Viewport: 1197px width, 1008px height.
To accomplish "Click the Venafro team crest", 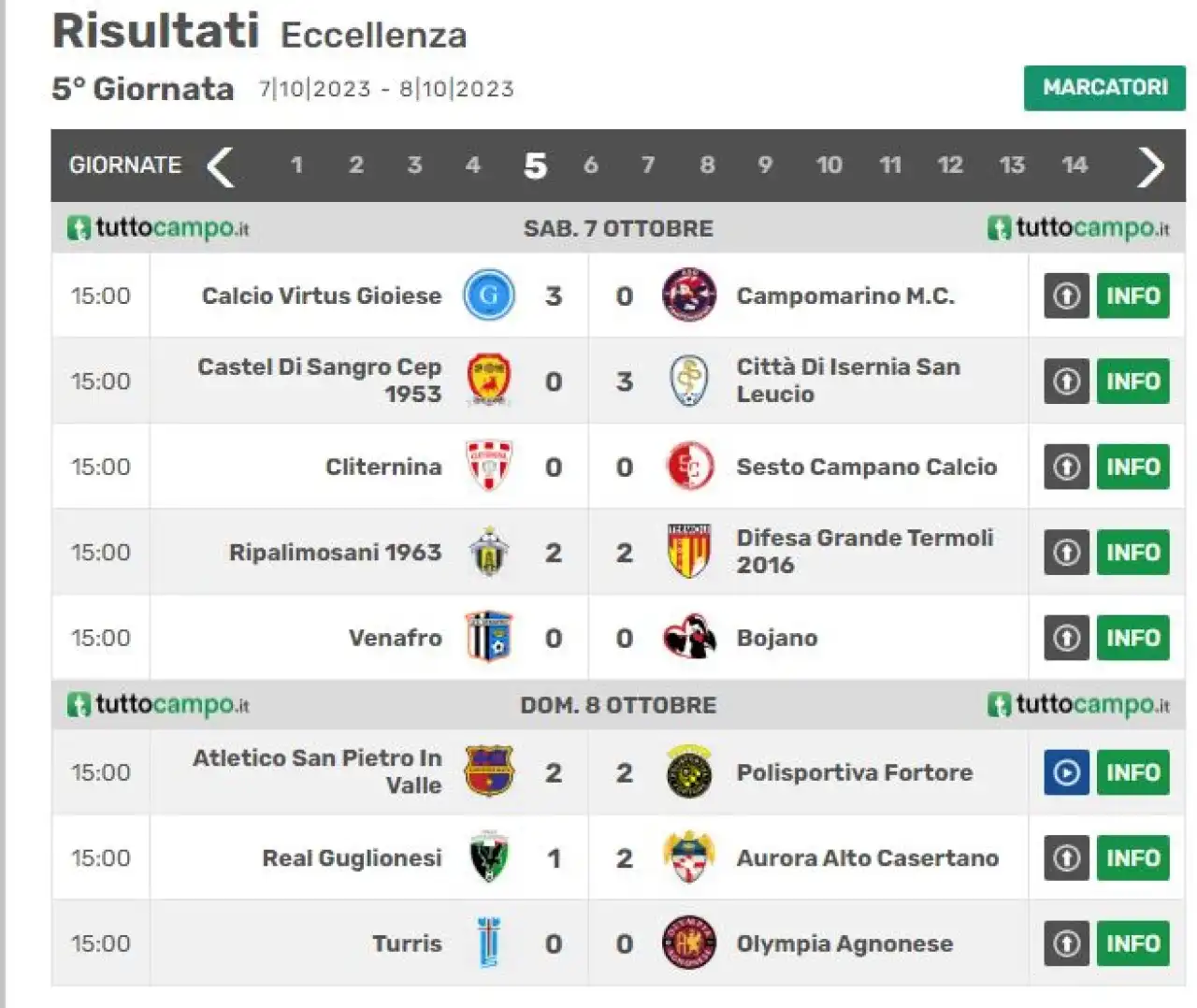I will point(489,638).
